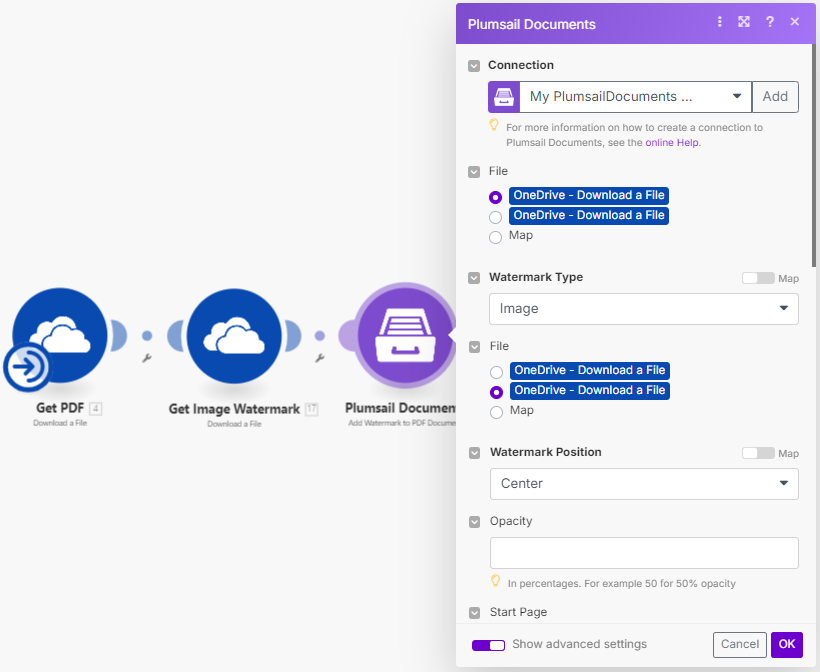
Task: Choose Map radio in File below Watermark Type
Action: (496, 412)
